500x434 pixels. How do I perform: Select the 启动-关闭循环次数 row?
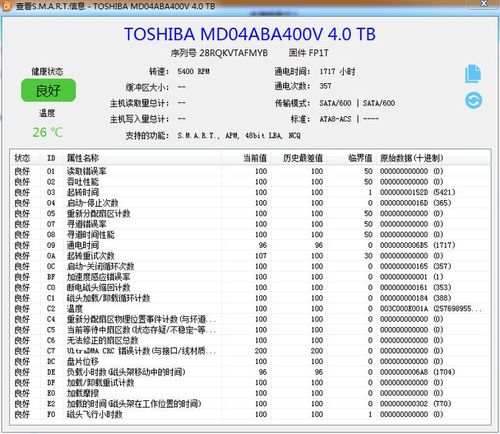(250, 266)
